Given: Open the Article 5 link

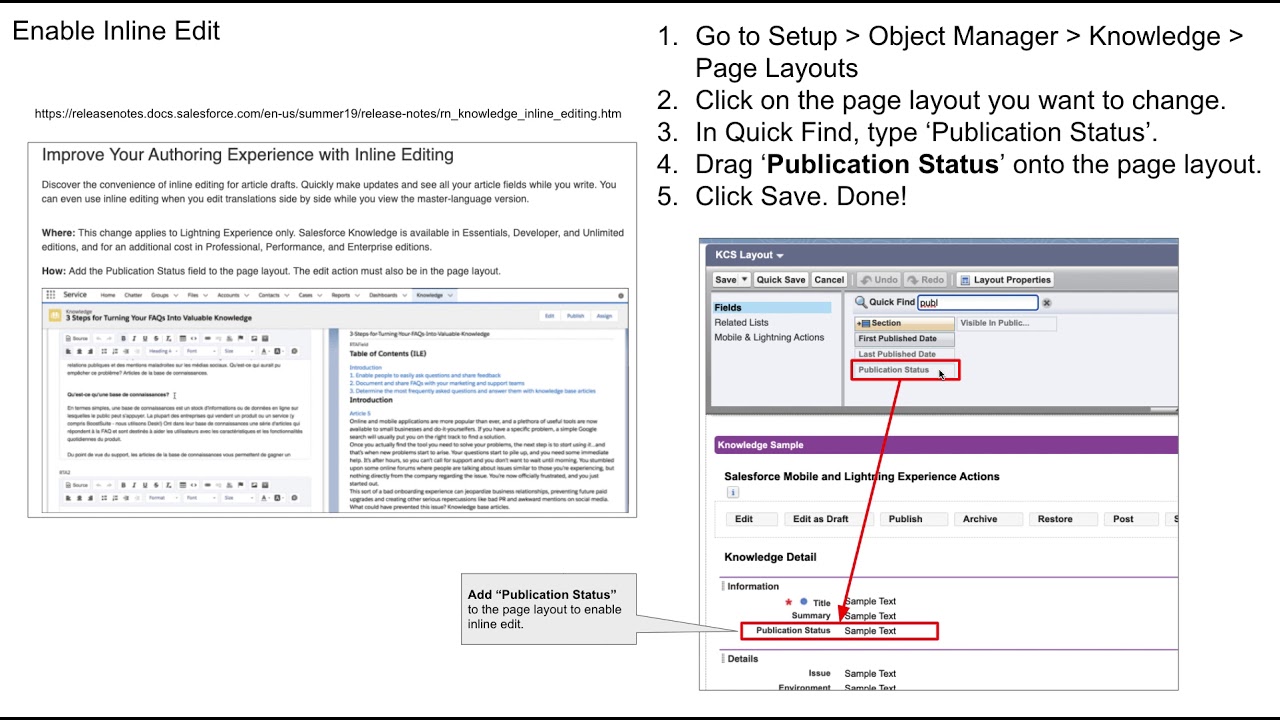Looking at the screenshot, I should pos(359,413).
